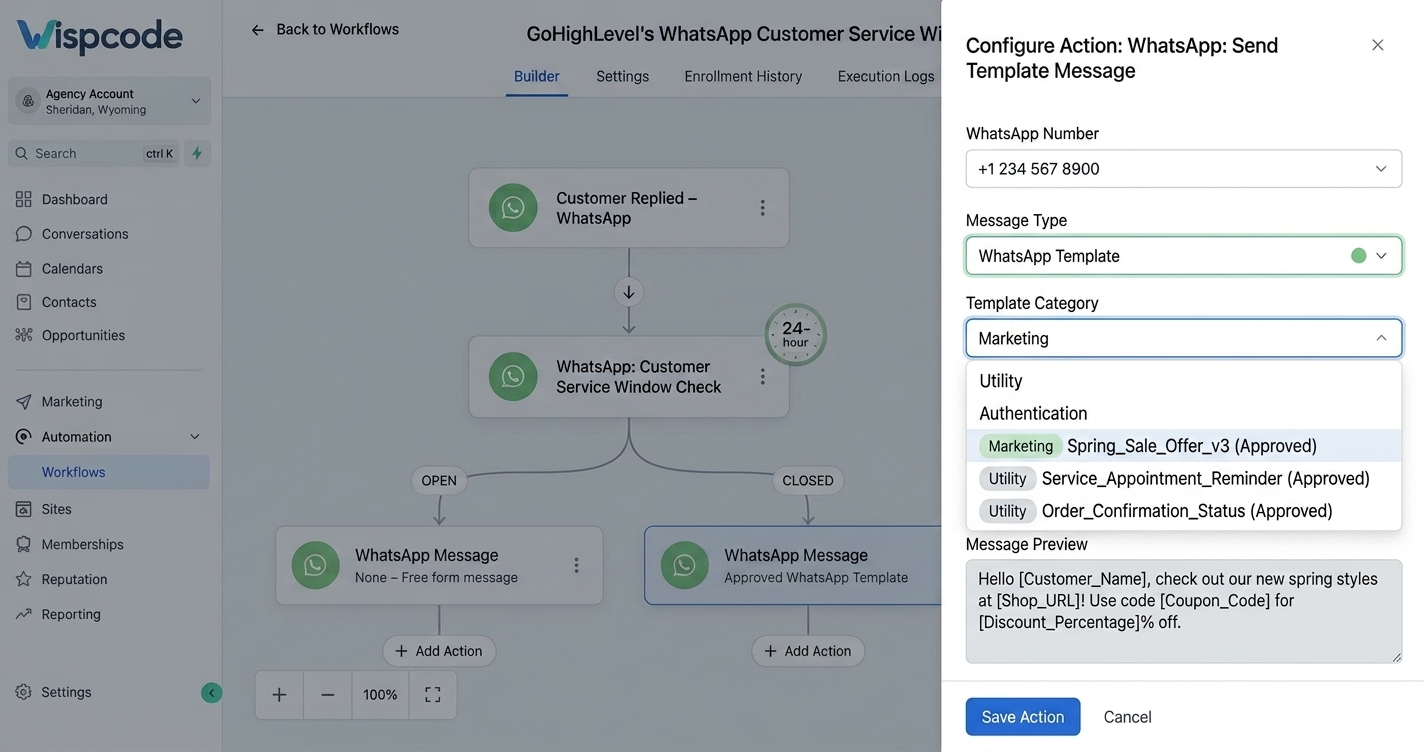Click the 24-hour timer badge

coord(796,334)
